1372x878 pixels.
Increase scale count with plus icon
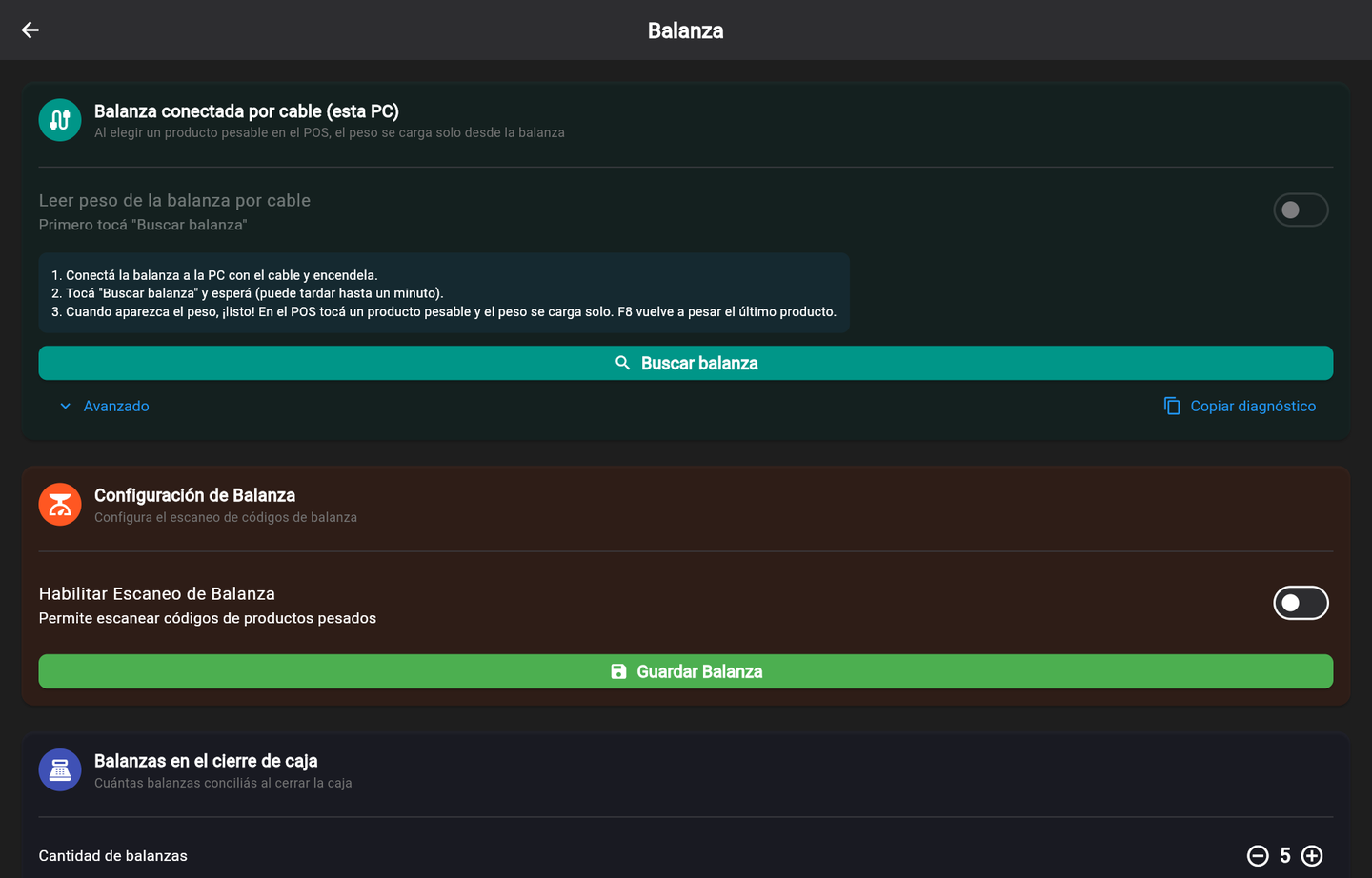(x=1312, y=856)
